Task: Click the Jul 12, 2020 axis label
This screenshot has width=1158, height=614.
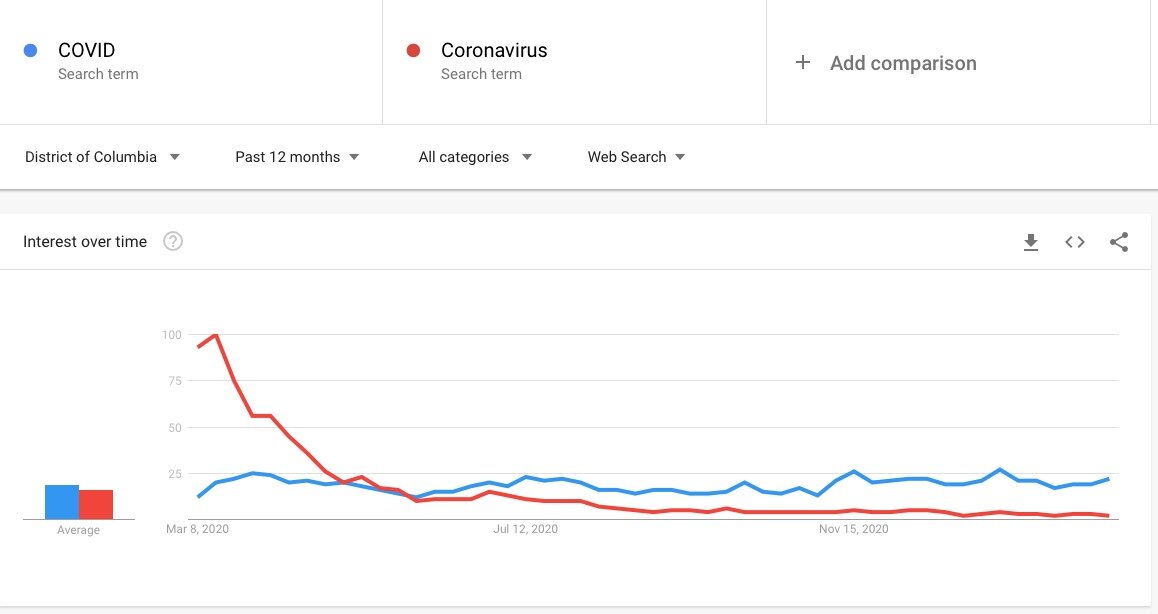Action: (526, 529)
